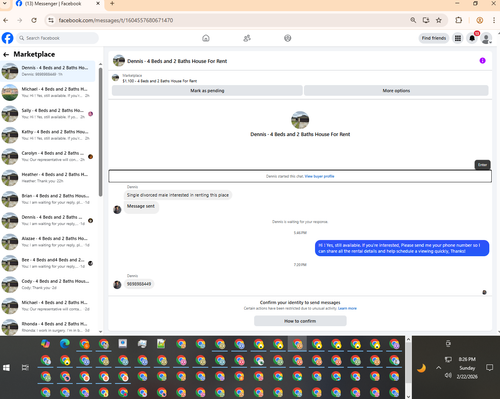This screenshot has width=500, height=399.
Task: Open Alazae's conversation in the list
Action: point(48,242)
